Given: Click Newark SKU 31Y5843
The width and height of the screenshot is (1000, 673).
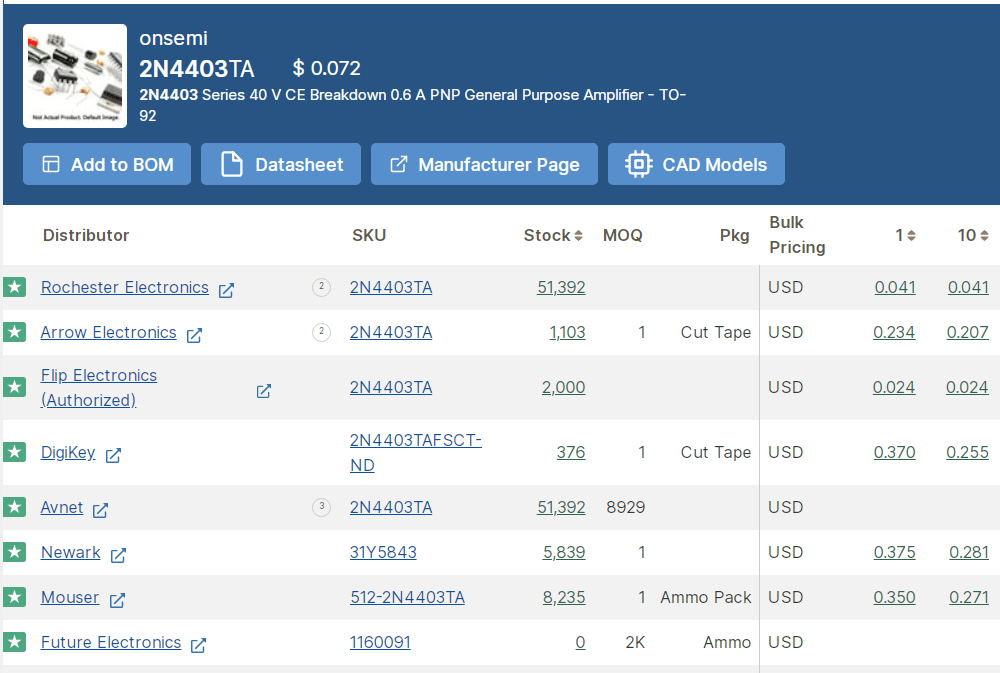Looking at the screenshot, I should tap(383, 552).
